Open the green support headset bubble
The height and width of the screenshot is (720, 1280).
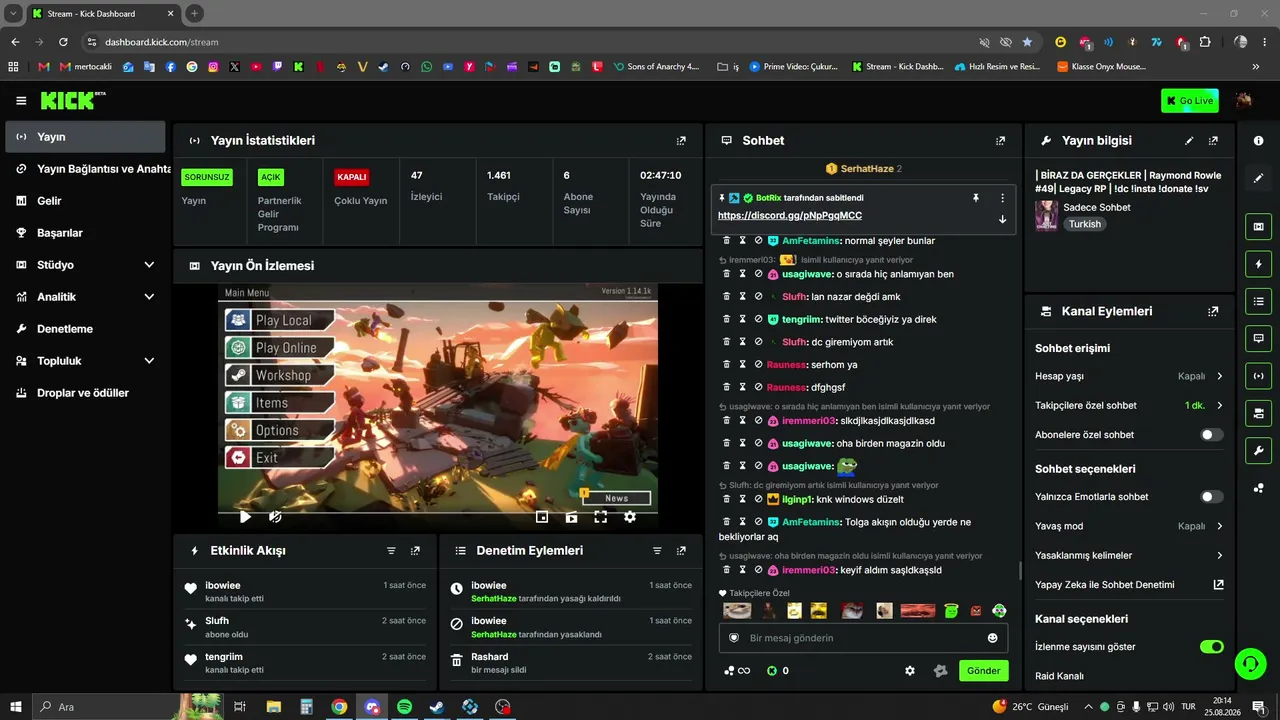point(1249,663)
